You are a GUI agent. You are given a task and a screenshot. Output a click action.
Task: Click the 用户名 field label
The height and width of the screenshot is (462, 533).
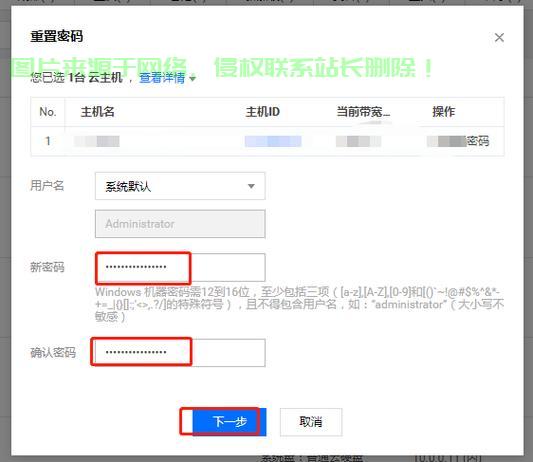click(x=47, y=186)
